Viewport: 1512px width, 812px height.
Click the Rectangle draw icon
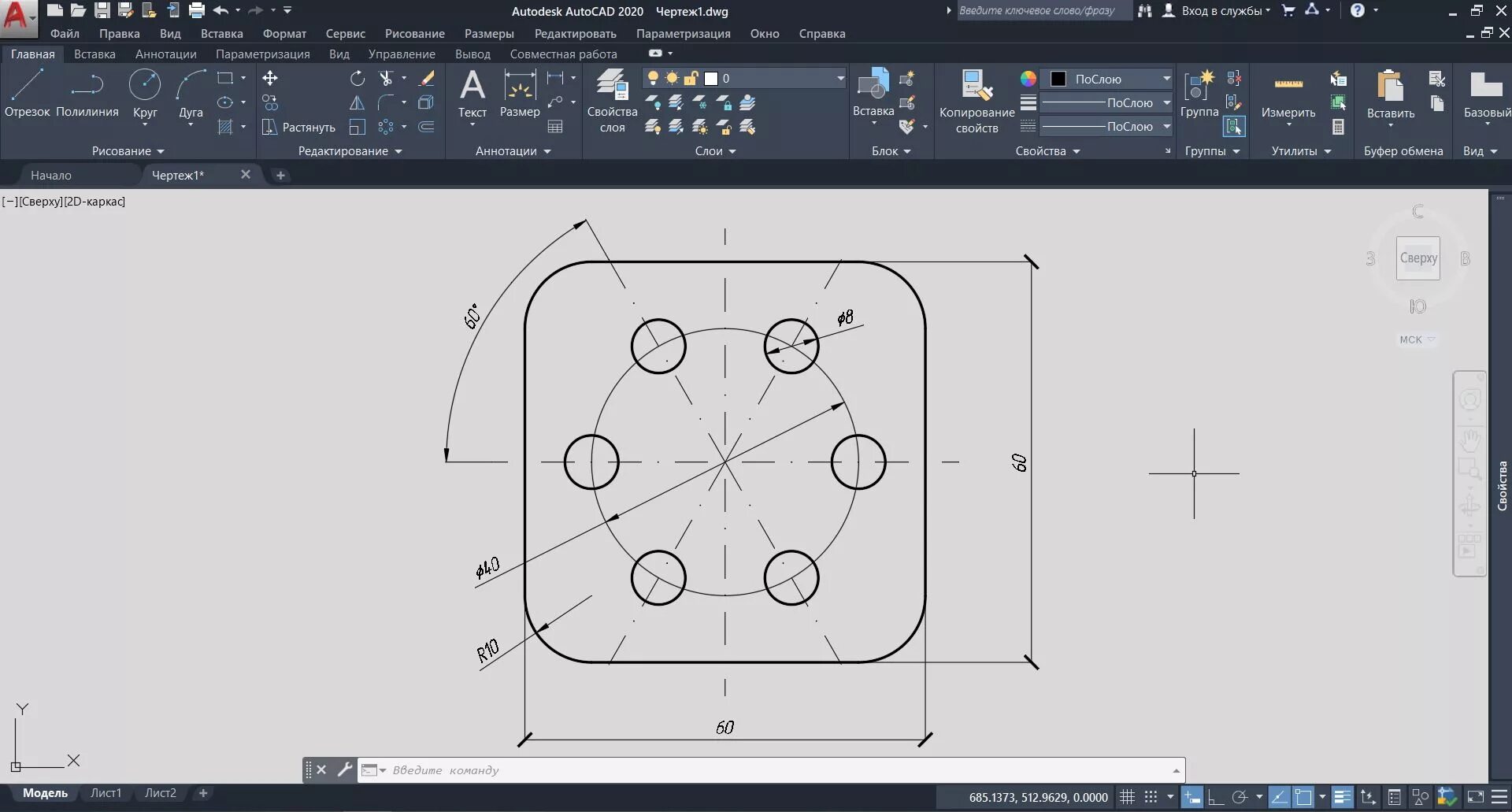pyautogui.click(x=225, y=78)
